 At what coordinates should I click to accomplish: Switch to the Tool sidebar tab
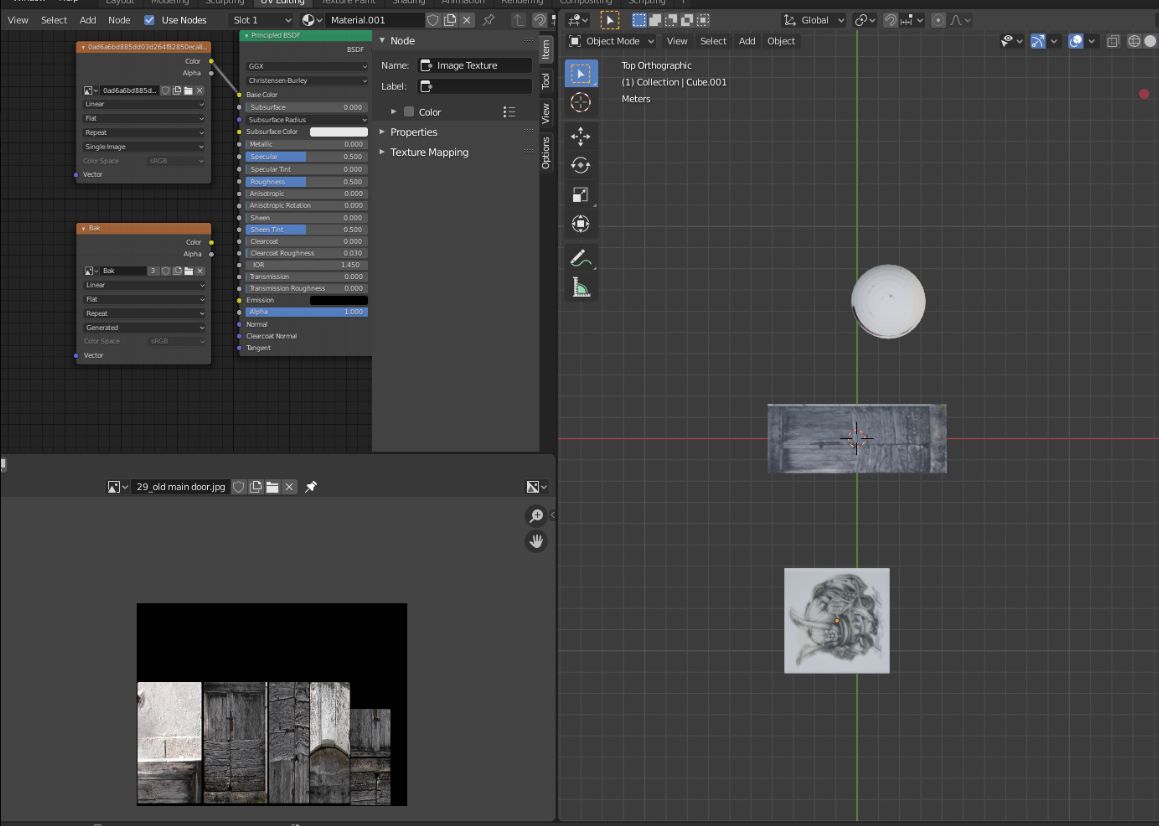click(x=546, y=81)
